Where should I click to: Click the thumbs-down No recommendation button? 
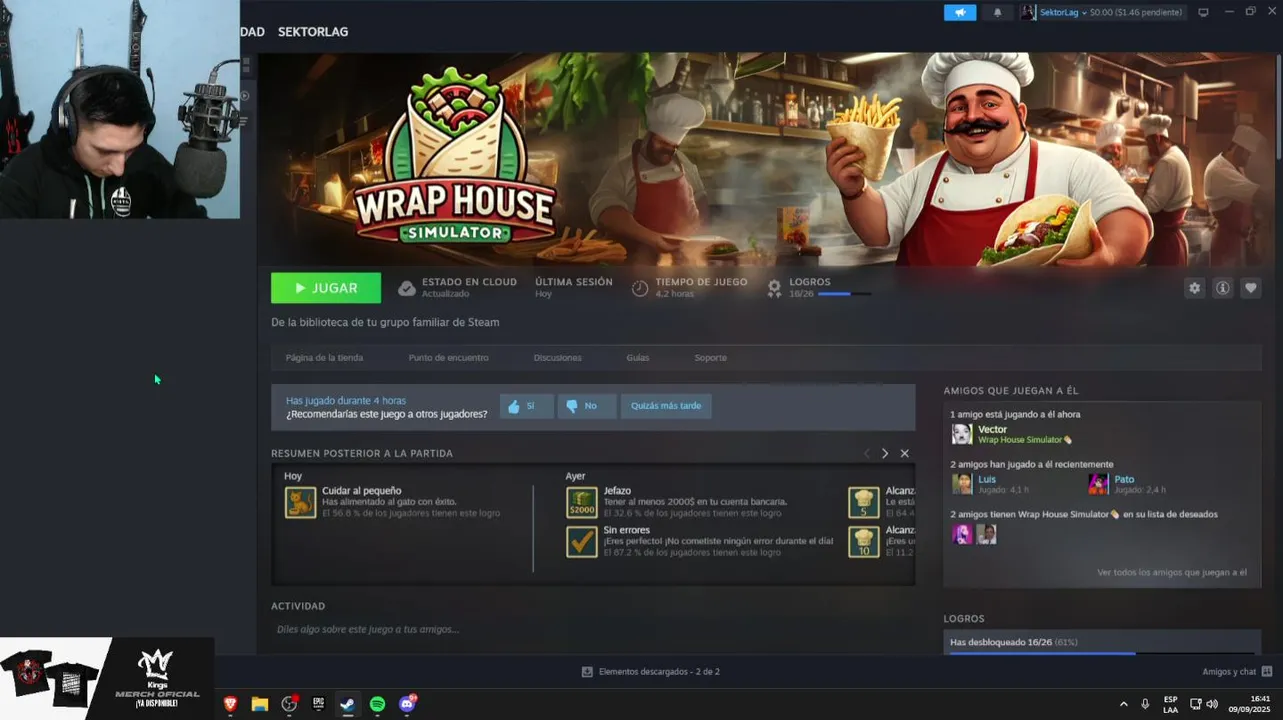click(586, 406)
